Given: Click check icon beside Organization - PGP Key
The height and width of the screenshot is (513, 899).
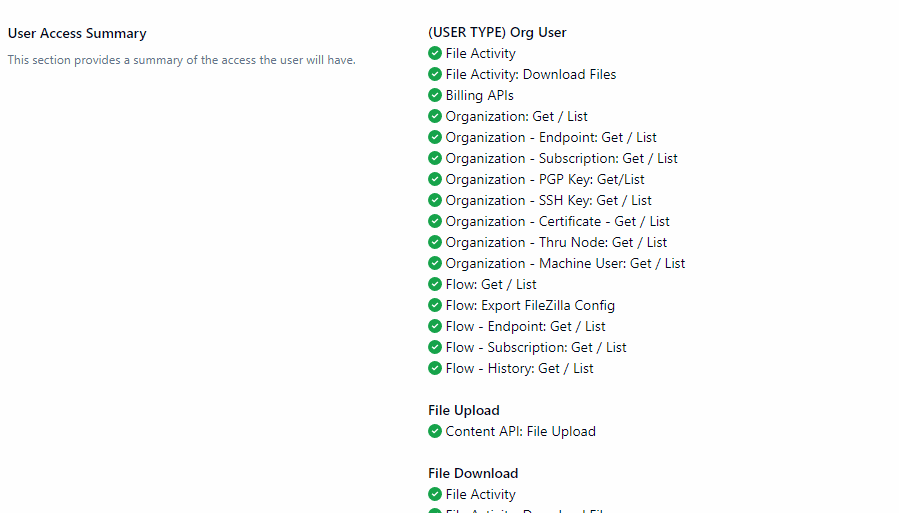Looking at the screenshot, I should [435, 180].
